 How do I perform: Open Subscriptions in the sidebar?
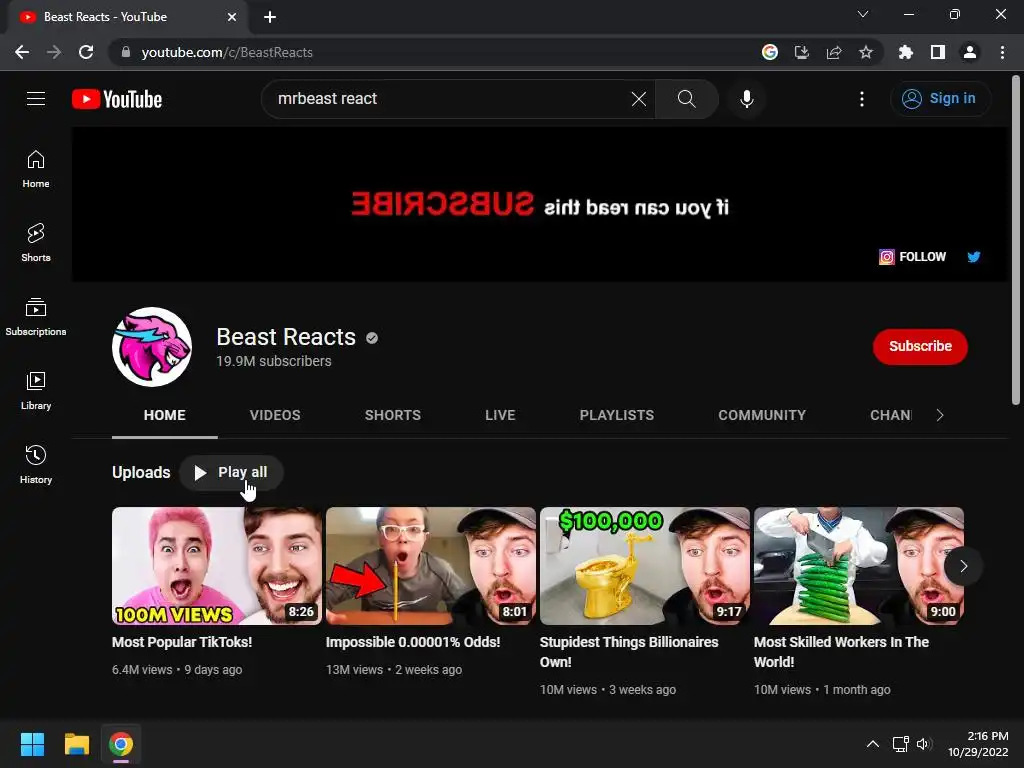click(36, 317)
